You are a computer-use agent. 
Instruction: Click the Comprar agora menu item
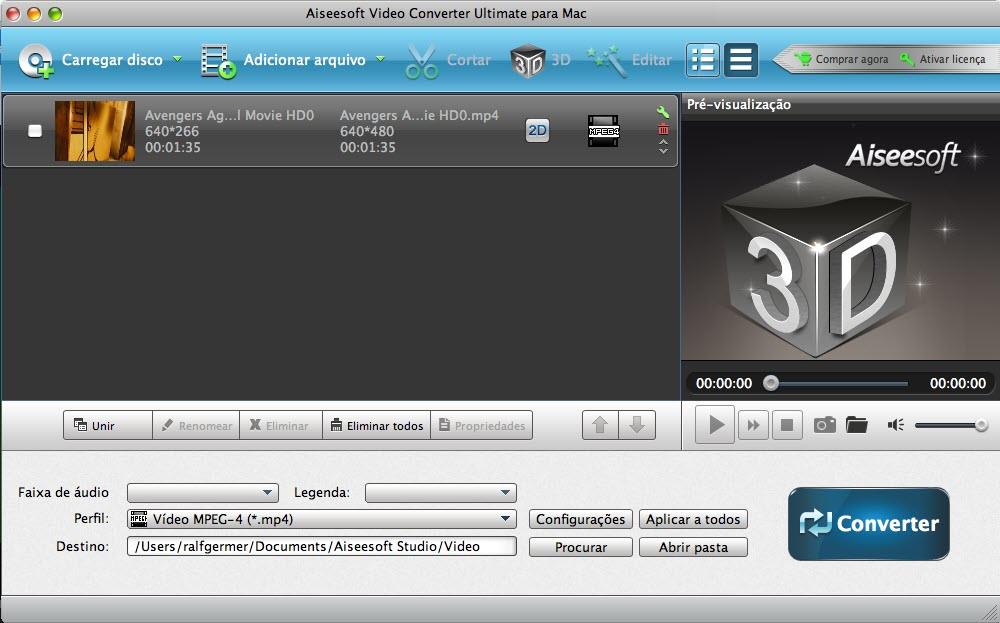pyautogui.click(x=852, y=59)
